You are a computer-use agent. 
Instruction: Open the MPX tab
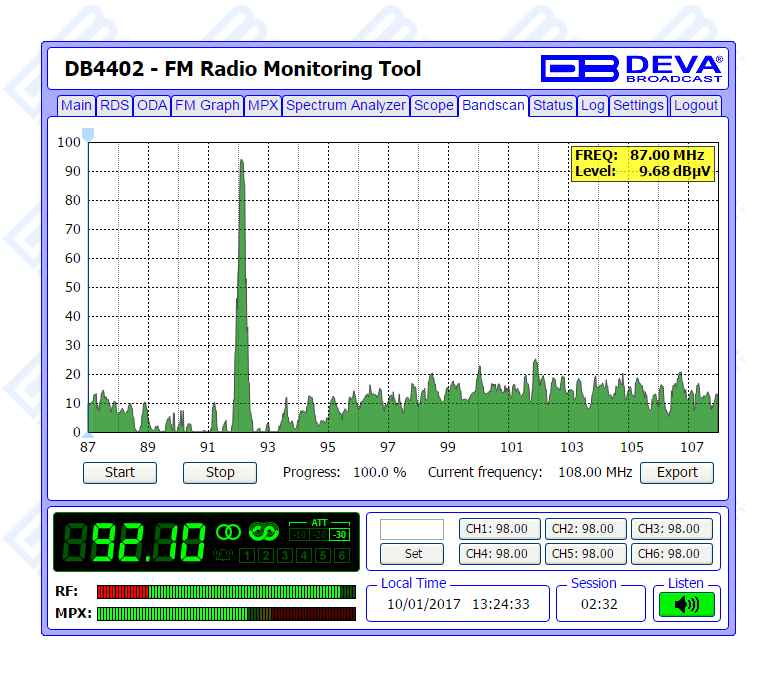(x=263, y=105)
